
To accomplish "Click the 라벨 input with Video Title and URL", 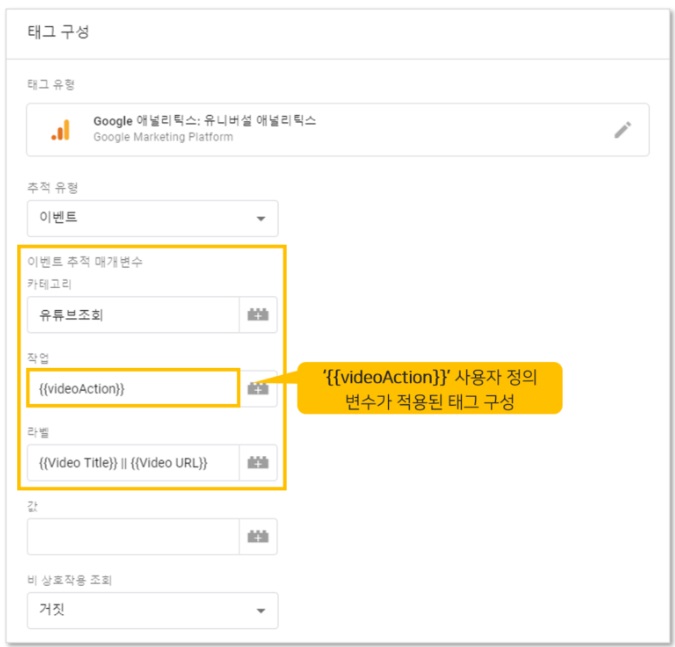I will (133, 463).
